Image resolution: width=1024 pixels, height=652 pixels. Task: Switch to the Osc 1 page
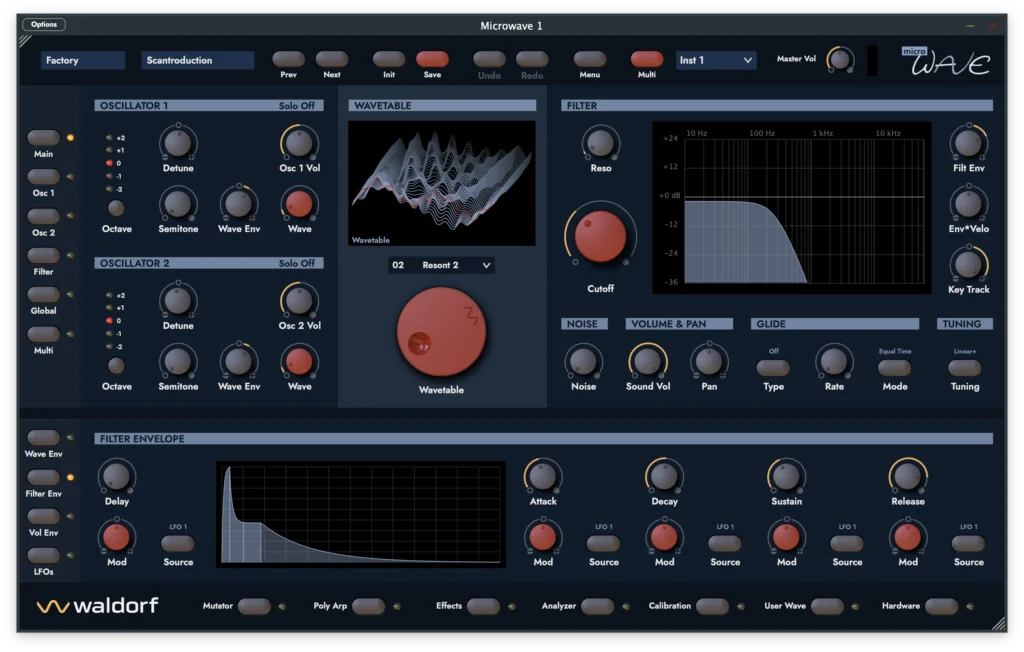[x=43, y=176]
